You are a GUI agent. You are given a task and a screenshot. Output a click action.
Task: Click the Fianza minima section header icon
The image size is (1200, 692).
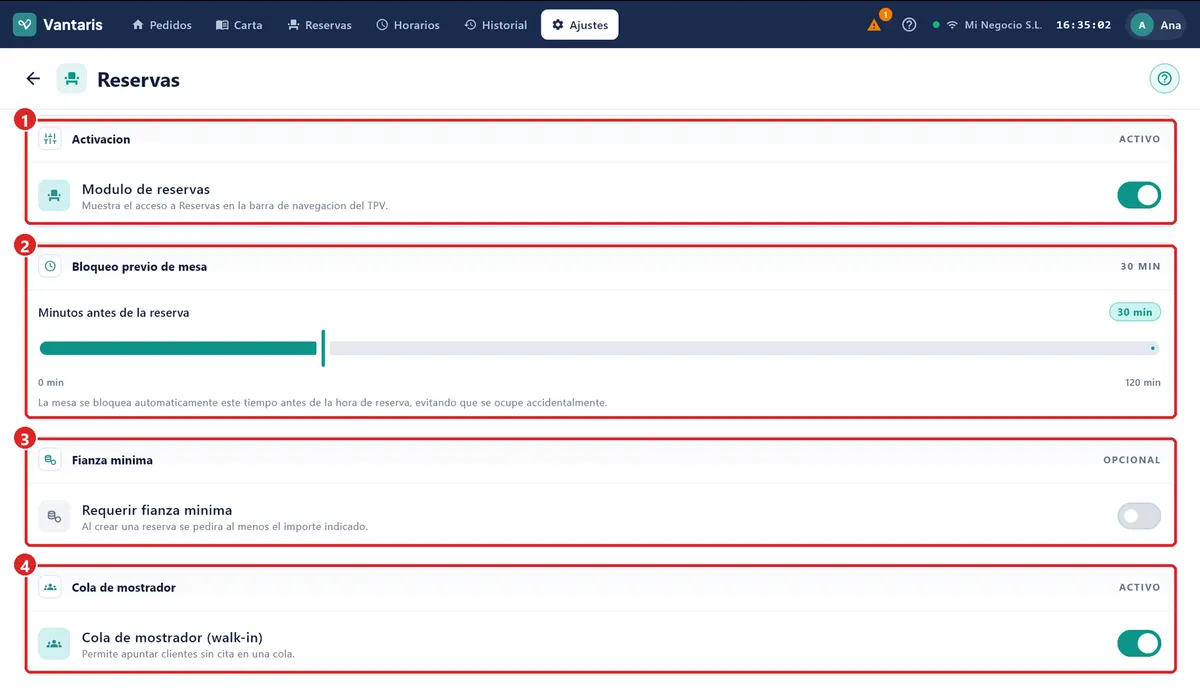click(50, 460)
